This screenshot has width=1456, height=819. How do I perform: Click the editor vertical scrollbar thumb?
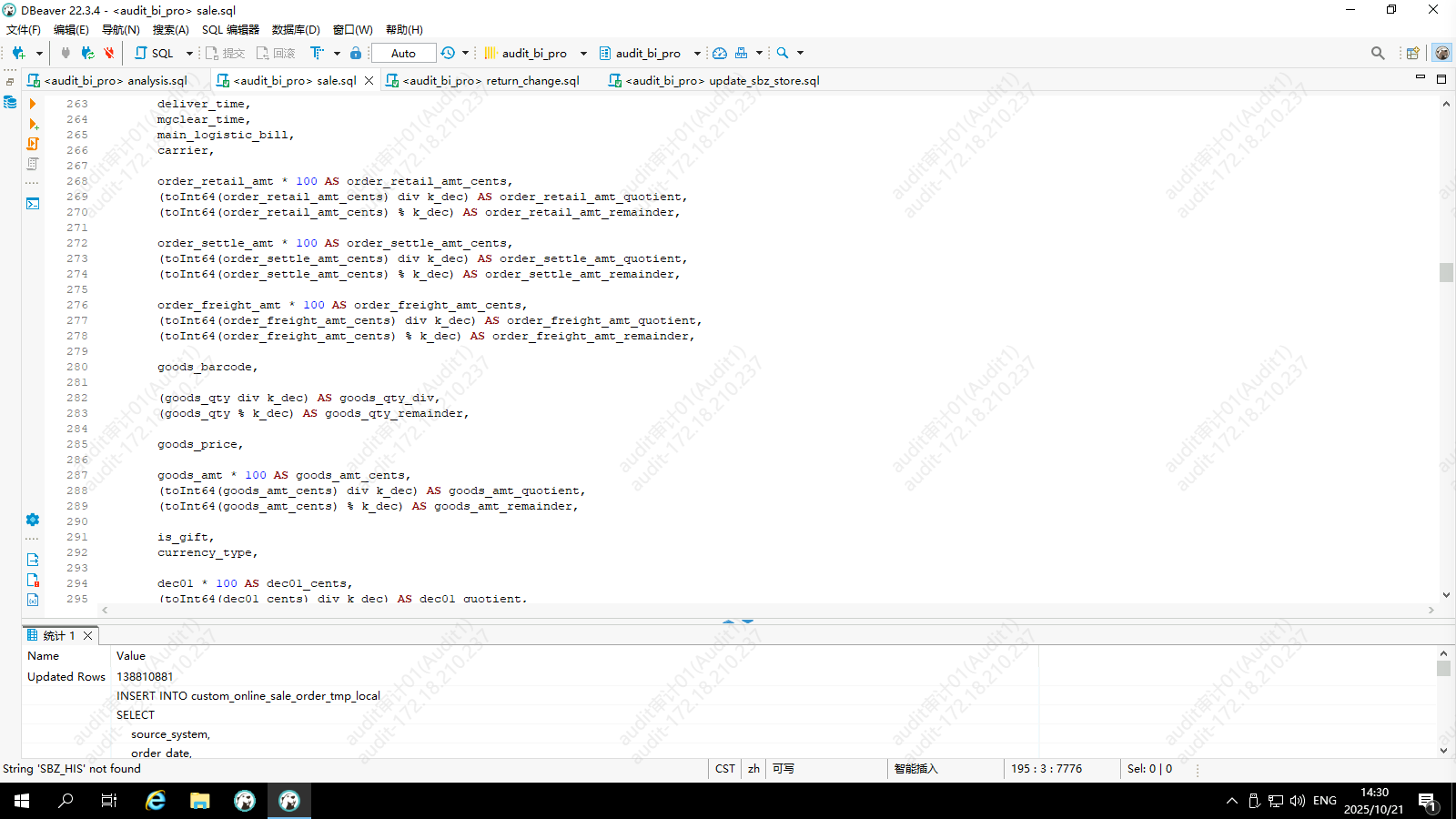1446,272
